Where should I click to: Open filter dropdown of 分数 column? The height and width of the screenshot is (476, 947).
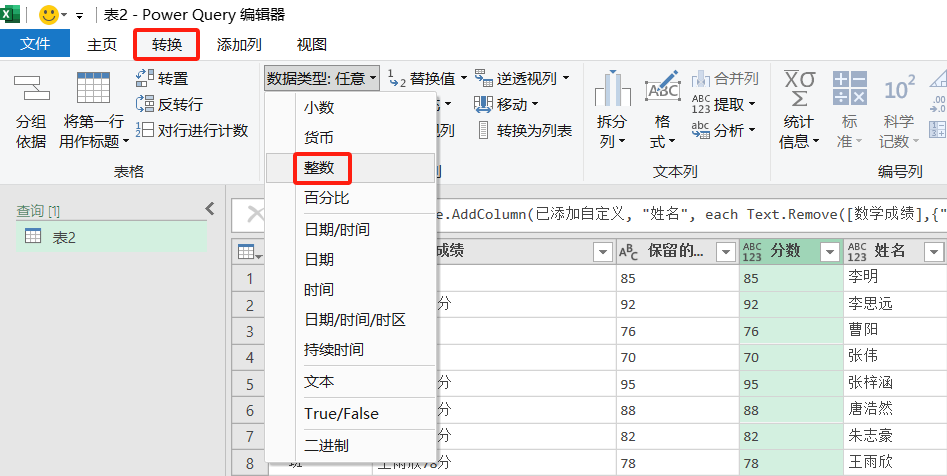pos(830,252)
